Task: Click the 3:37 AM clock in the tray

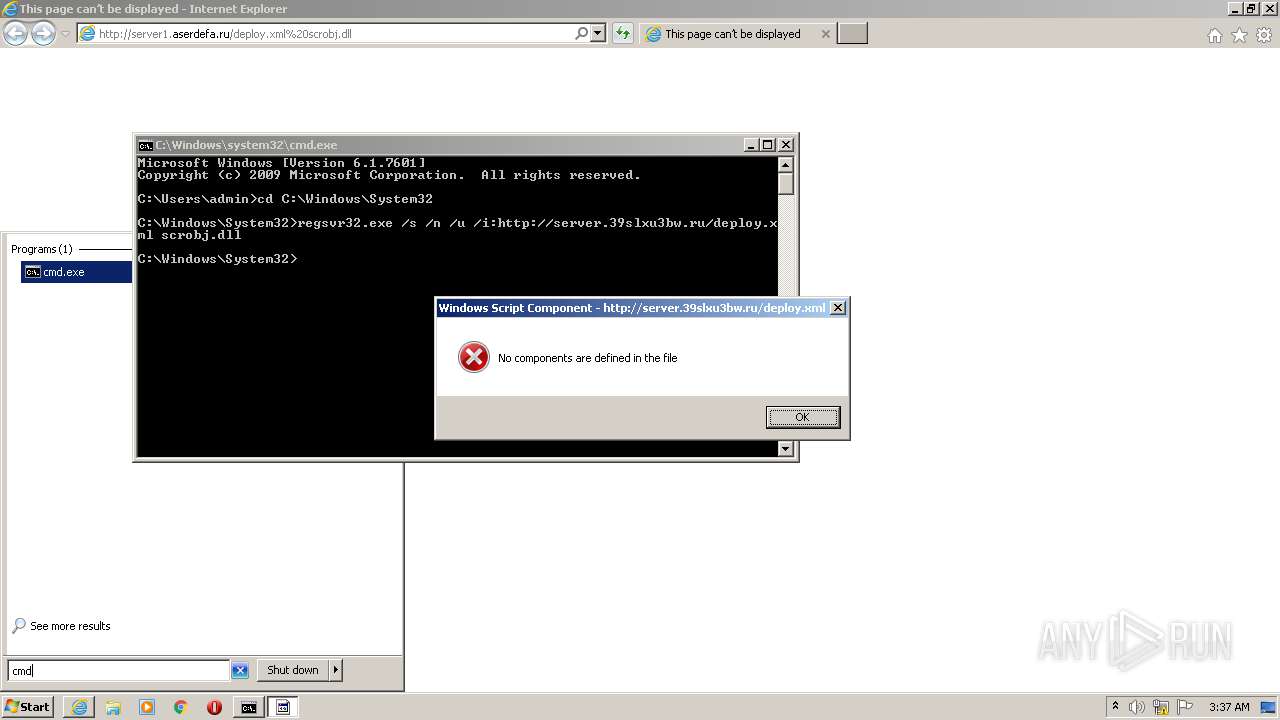Action: pyautogui.click(x=1229, y=707)
